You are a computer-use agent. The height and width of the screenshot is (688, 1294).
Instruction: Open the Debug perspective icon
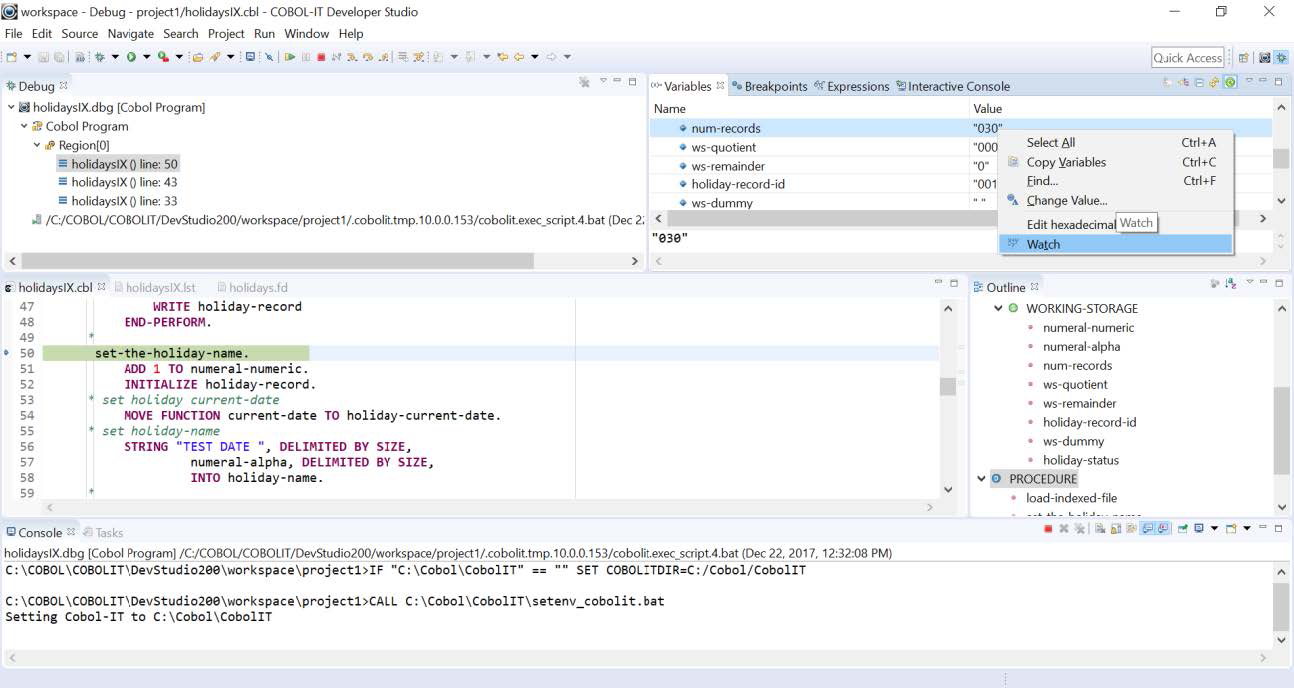pyautogui.click(x=1281, y=58)
